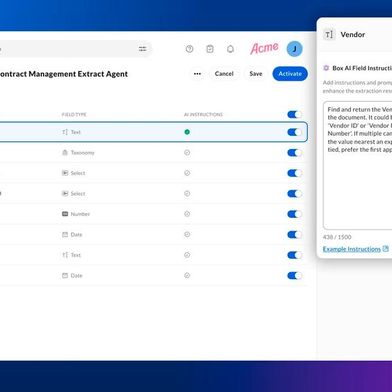Click AI instructions icon in first Select row
The image size is (392, 392).
tap(187, 173)
